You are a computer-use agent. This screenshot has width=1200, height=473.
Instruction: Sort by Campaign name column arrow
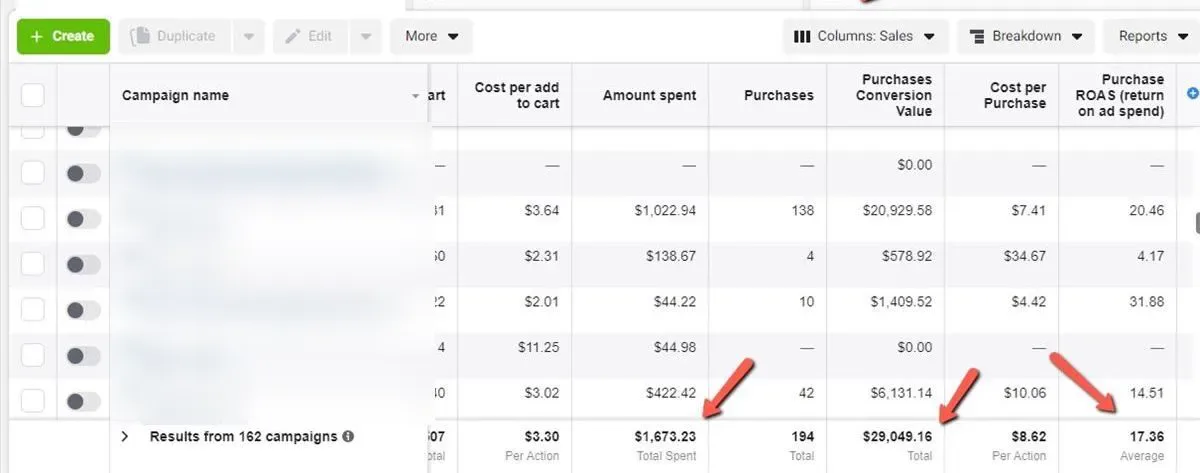tap(416, 97)
